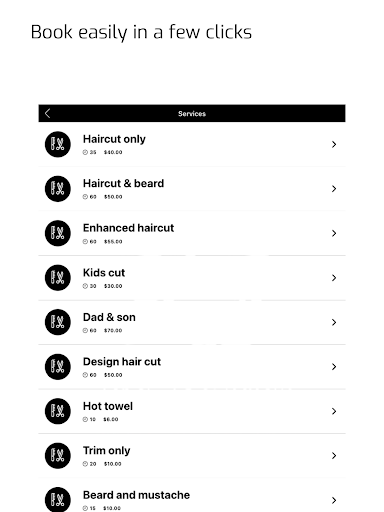Image resolution: width=384 pixels, height=512 pixels.
Task: Go back using the Services header arrow
Action: [x=47, y=113]
